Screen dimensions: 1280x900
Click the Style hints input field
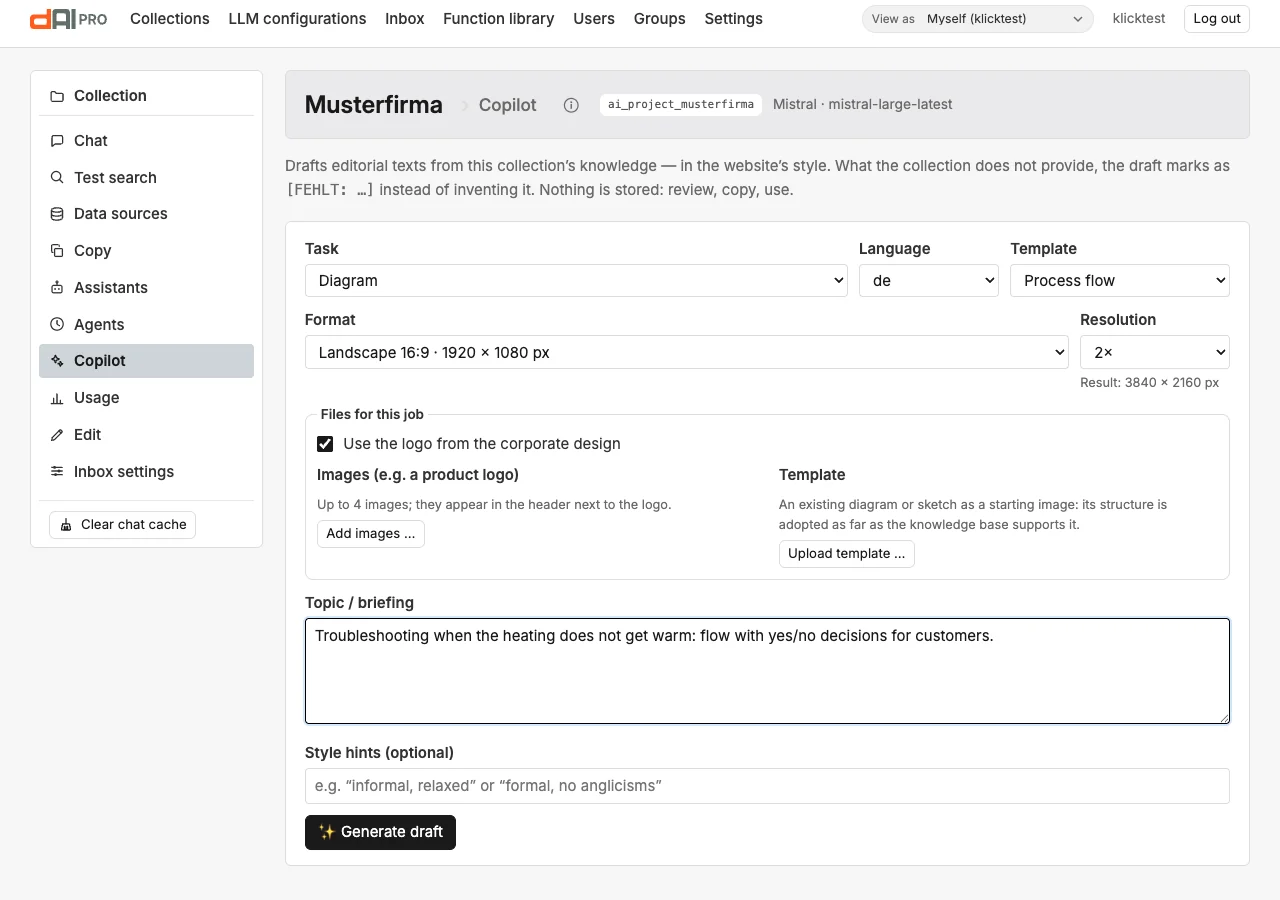coord(767,786)
